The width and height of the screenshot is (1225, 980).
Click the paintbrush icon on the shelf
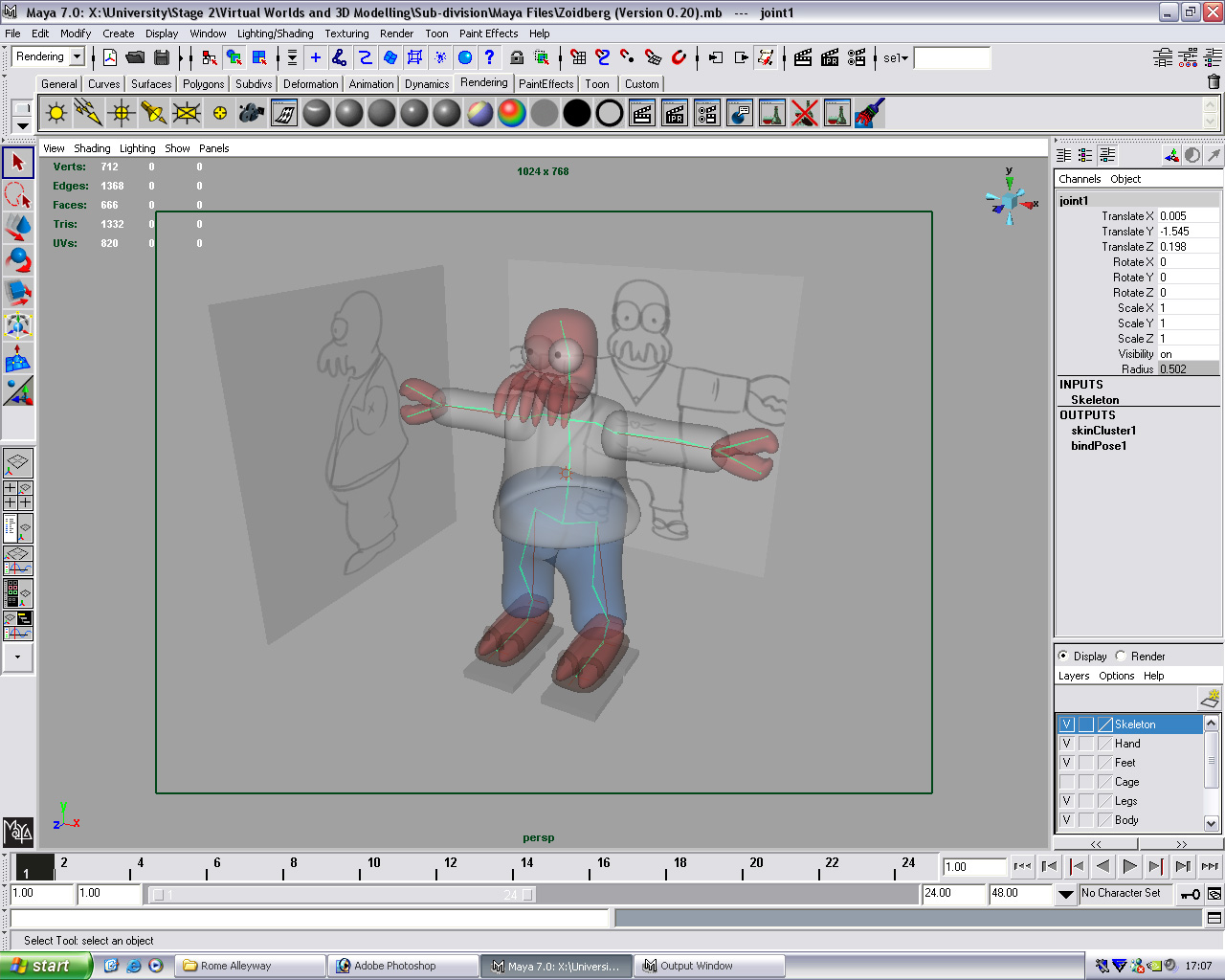[x=870, y=113]
